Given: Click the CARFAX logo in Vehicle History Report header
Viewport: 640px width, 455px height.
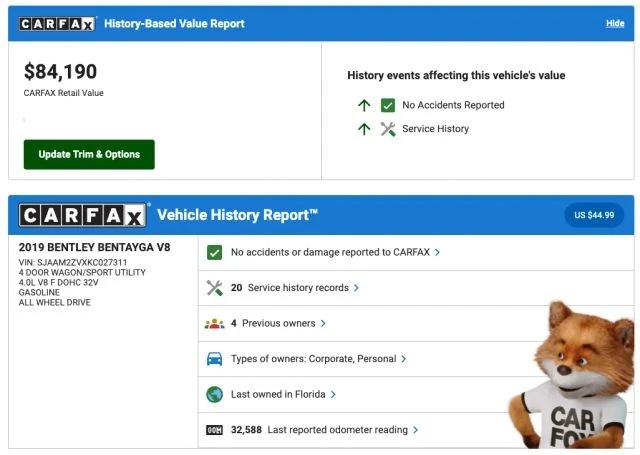Looking at the screenshot, I should (82, 215).
